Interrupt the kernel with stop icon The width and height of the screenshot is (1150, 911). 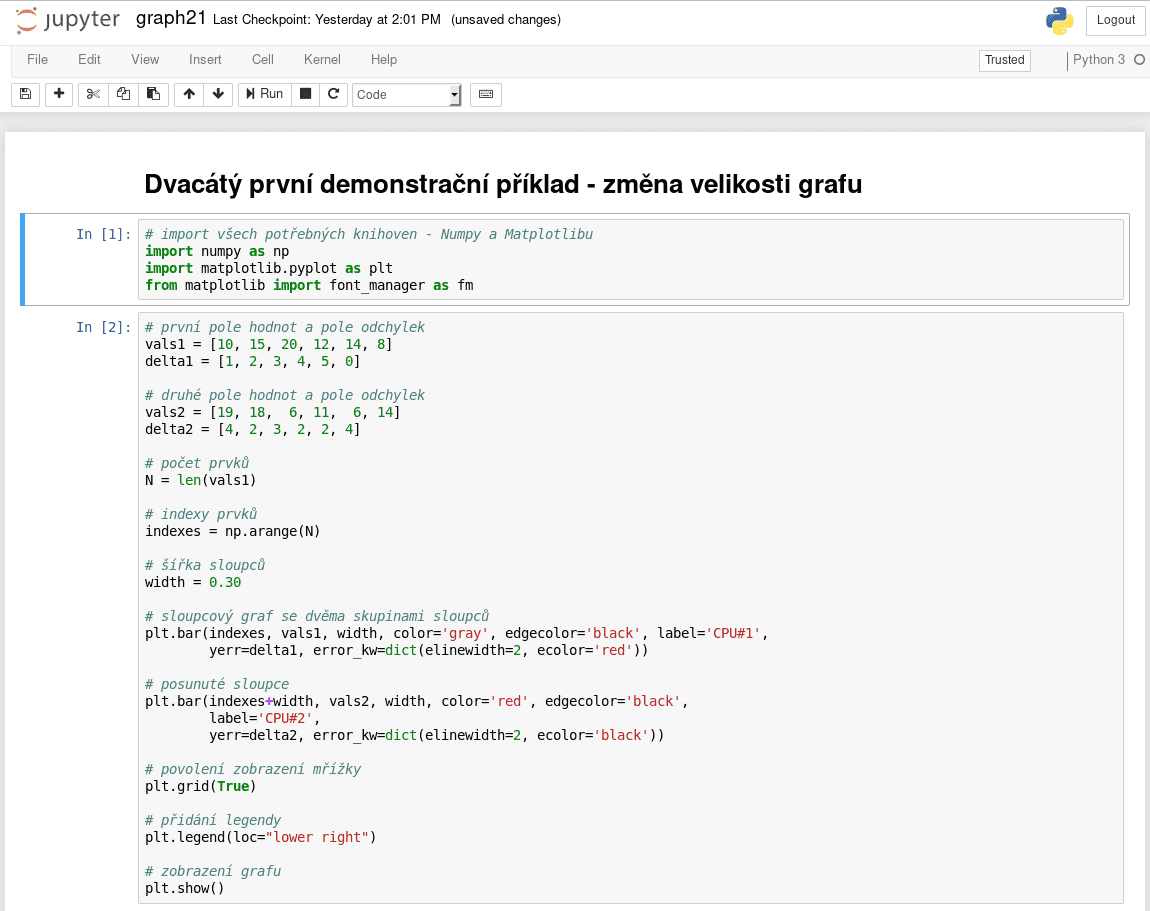point(306,94)
